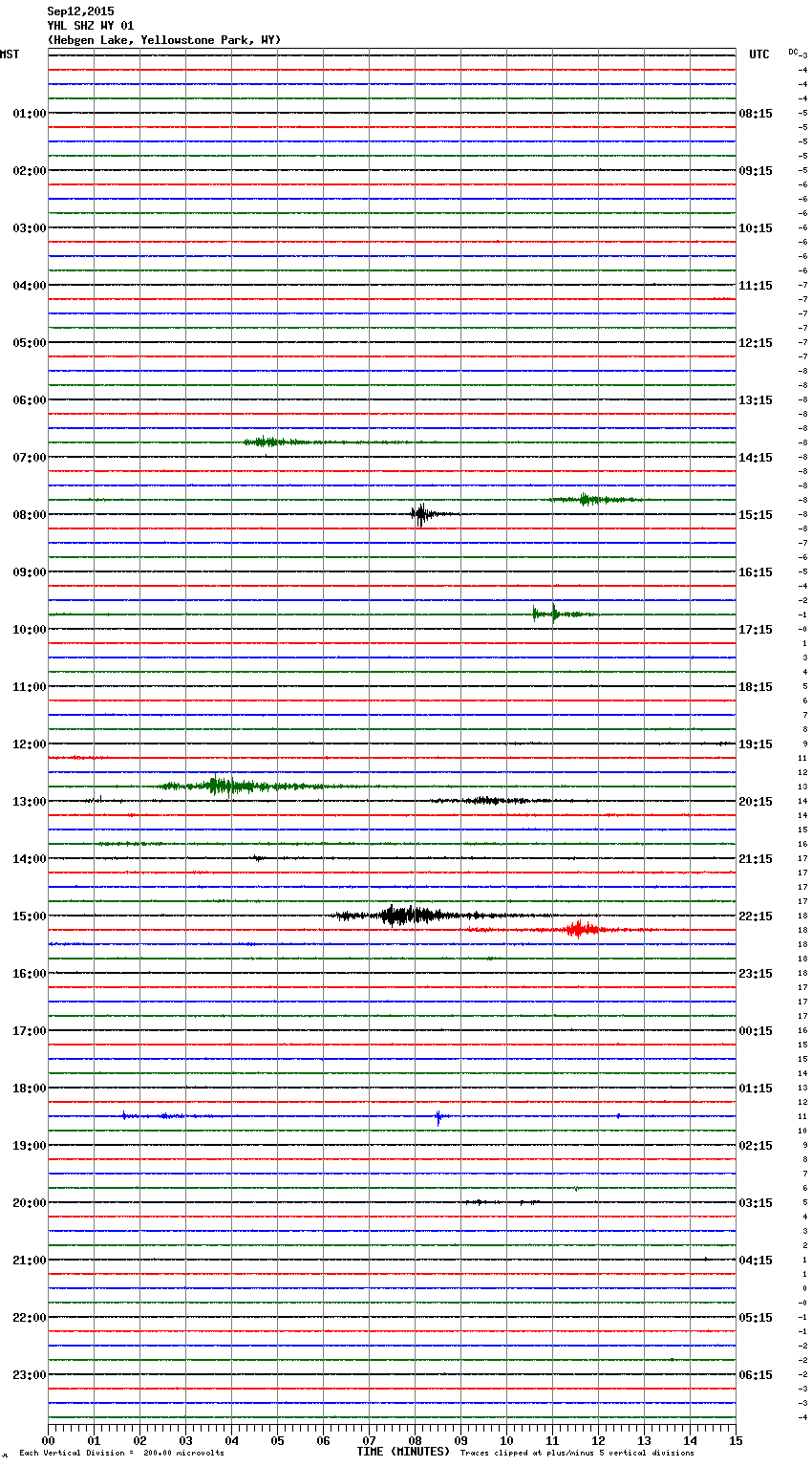Click the Sep12,2015 date header
The width and height of the screenshot is (812, 1466).
pyautogui.click(x=80, y=11)
